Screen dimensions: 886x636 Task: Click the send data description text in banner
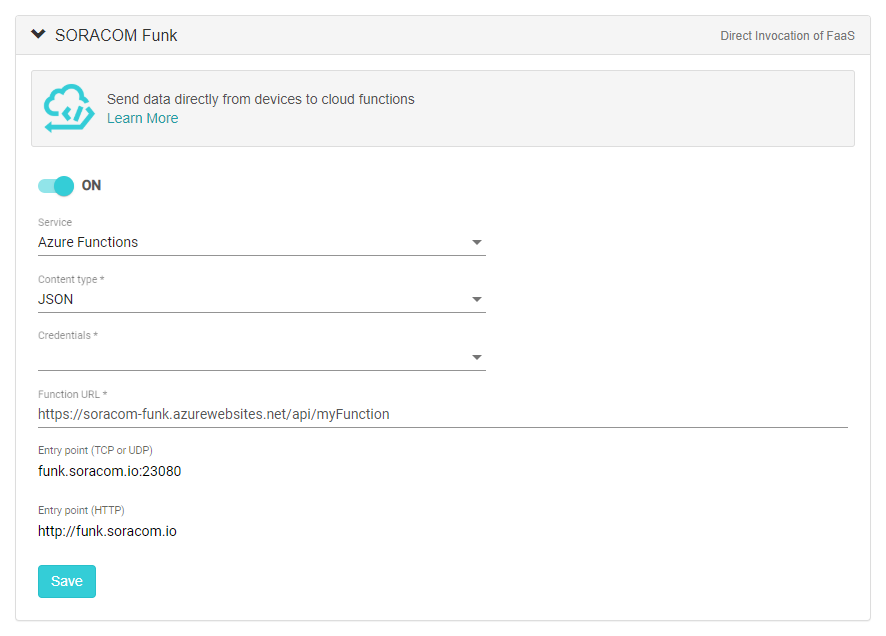point(260,99)
